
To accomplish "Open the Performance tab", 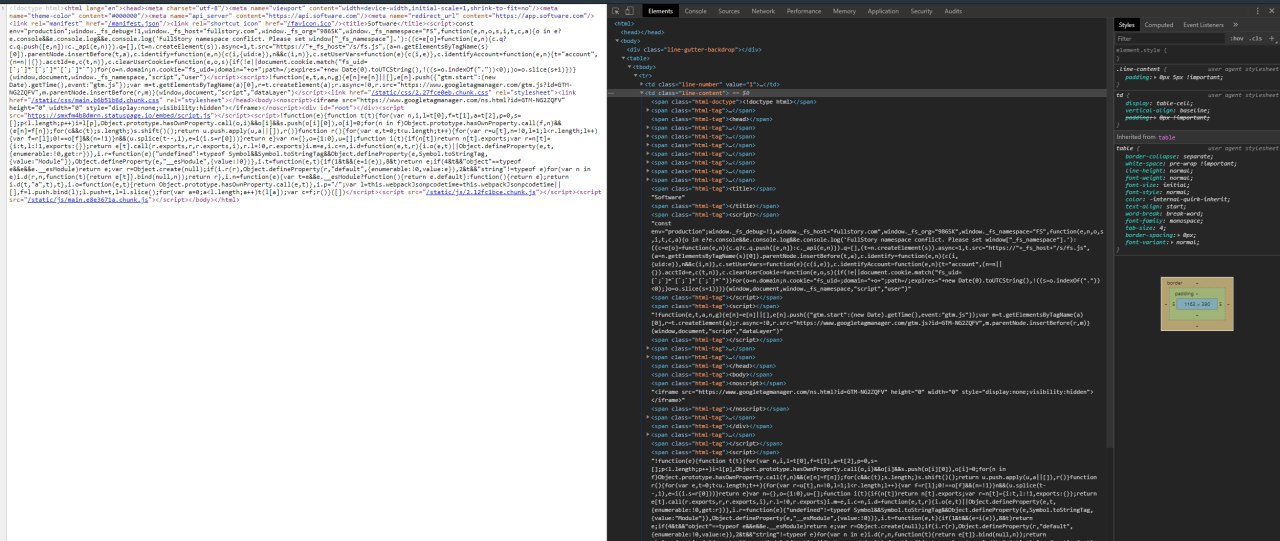I will (804, 10).
